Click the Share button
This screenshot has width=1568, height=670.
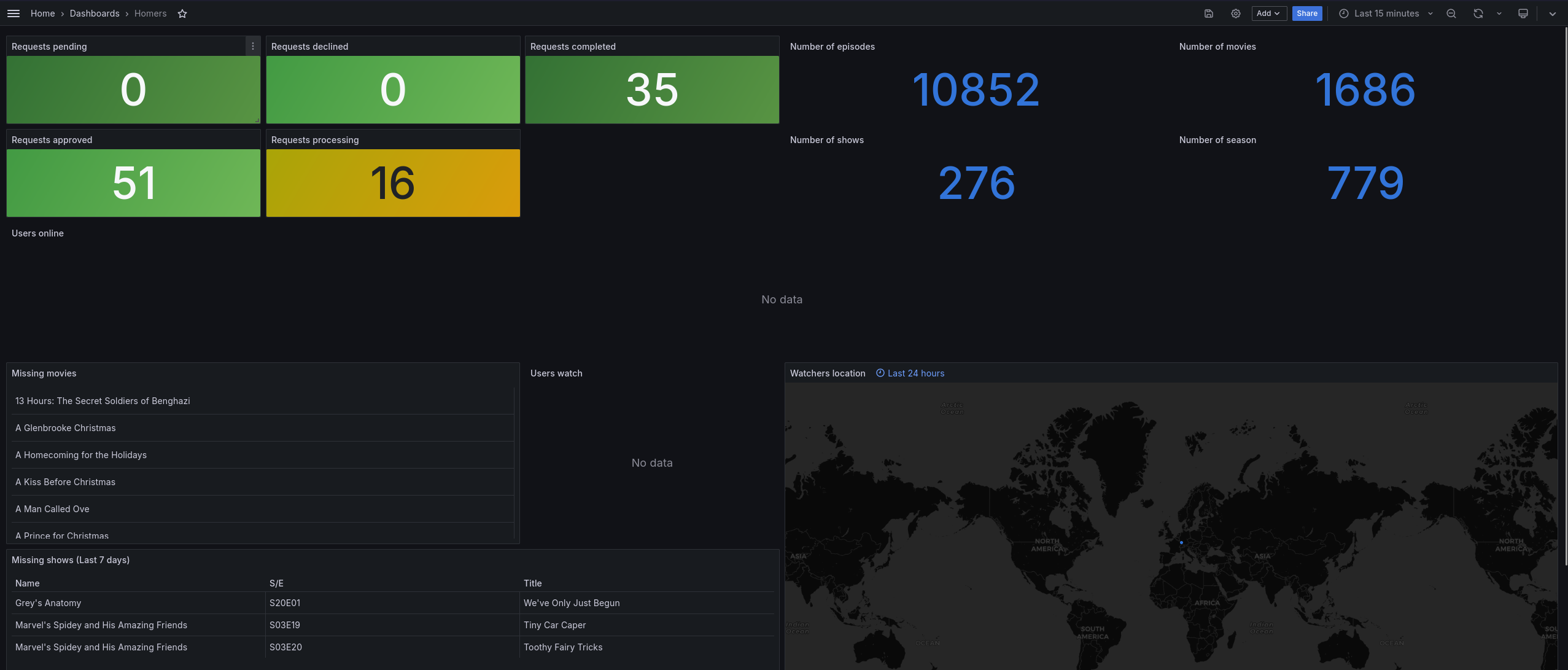click(x=1306, y=14)
